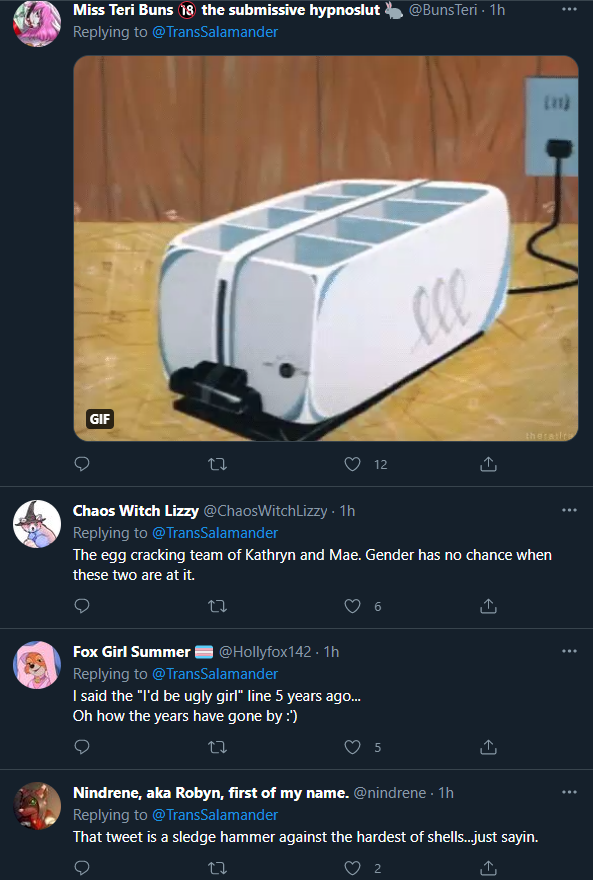View Fox Girl Summer's avatar profile
The image size is (593, 880).
(37, 665)
